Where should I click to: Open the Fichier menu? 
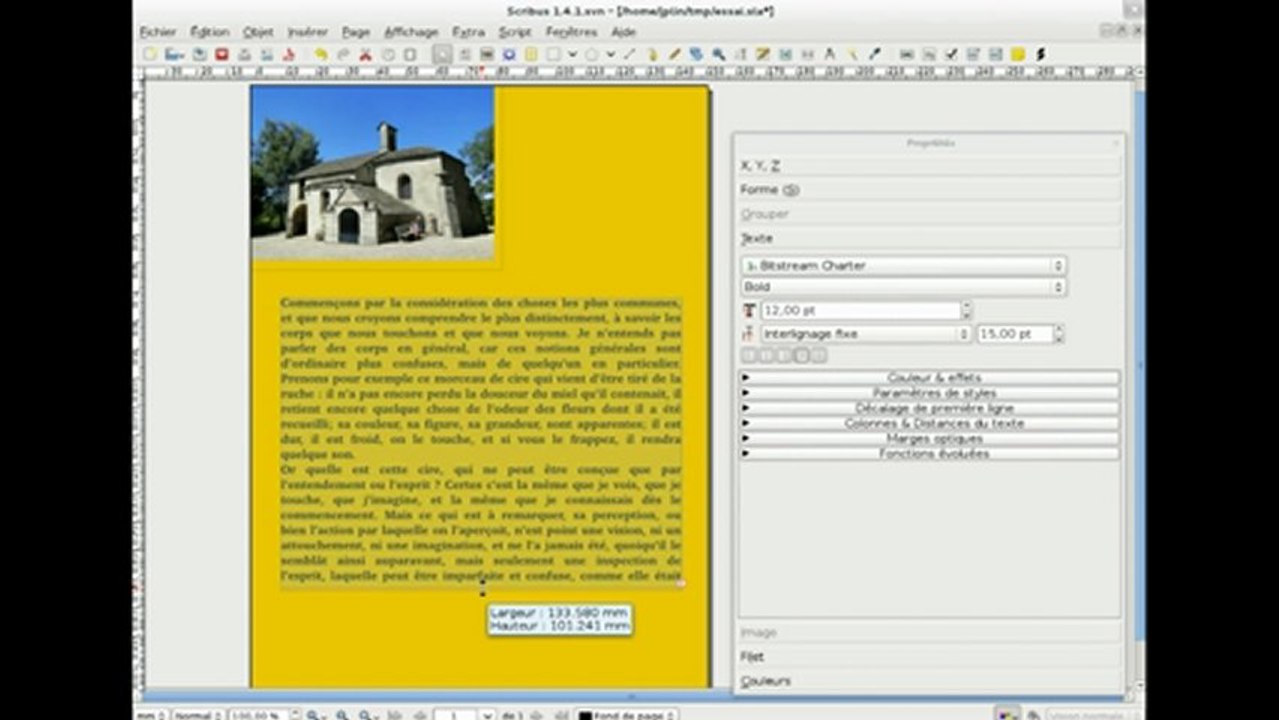click(158, 32)
